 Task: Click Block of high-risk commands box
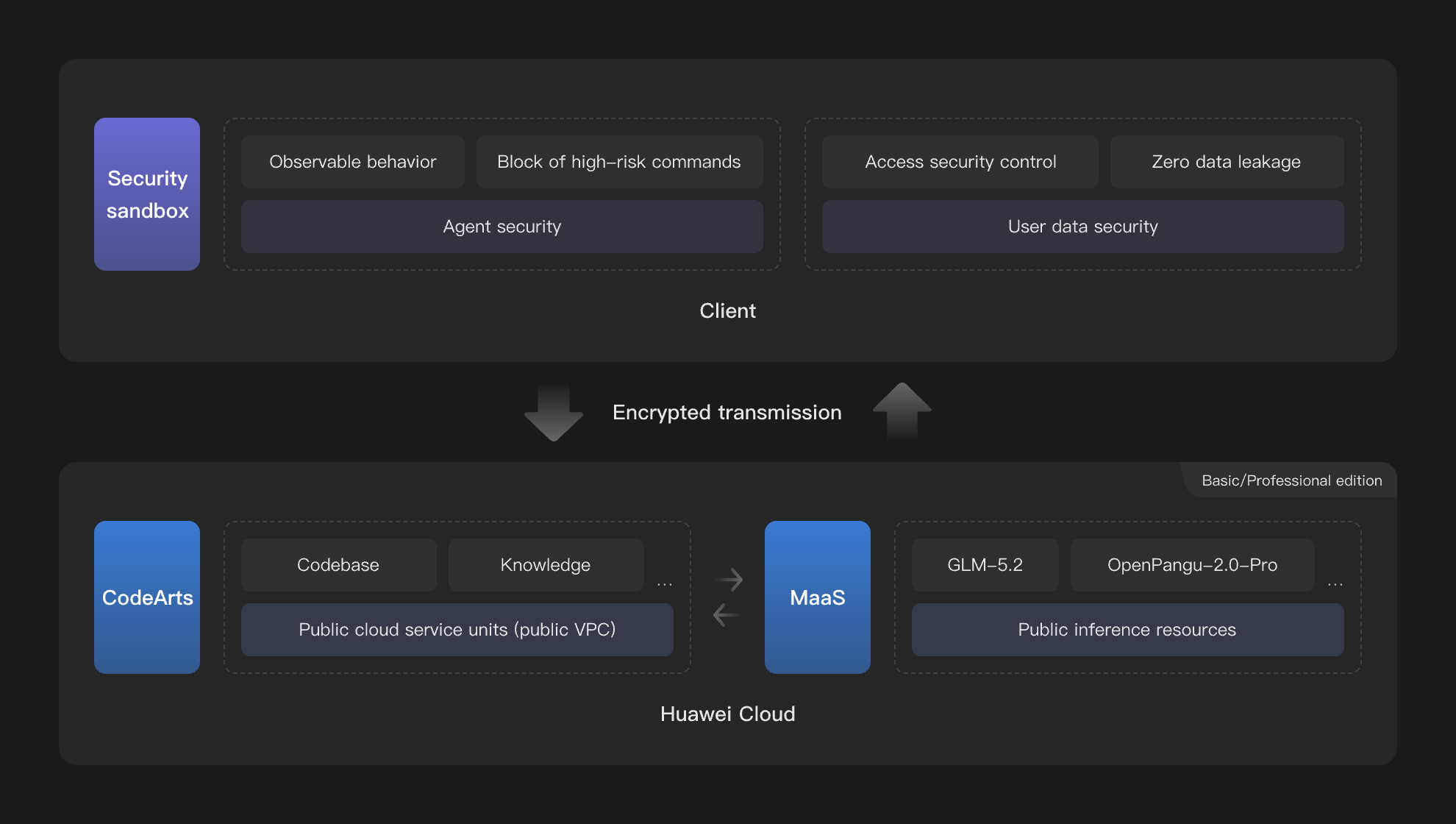[619, 162]
